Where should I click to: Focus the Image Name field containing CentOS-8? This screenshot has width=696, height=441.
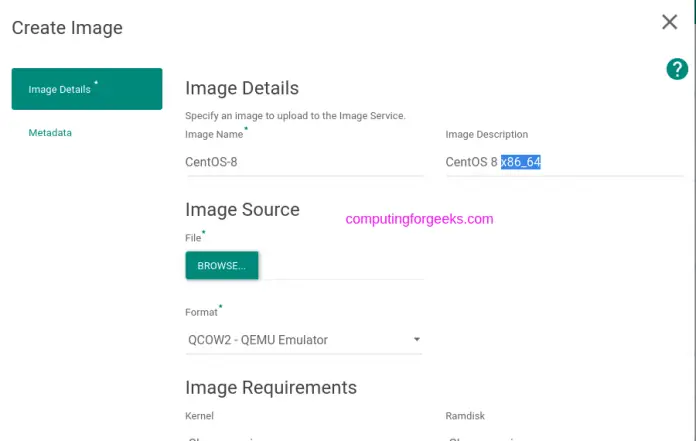pyautogui.click(x=304, y=162)
